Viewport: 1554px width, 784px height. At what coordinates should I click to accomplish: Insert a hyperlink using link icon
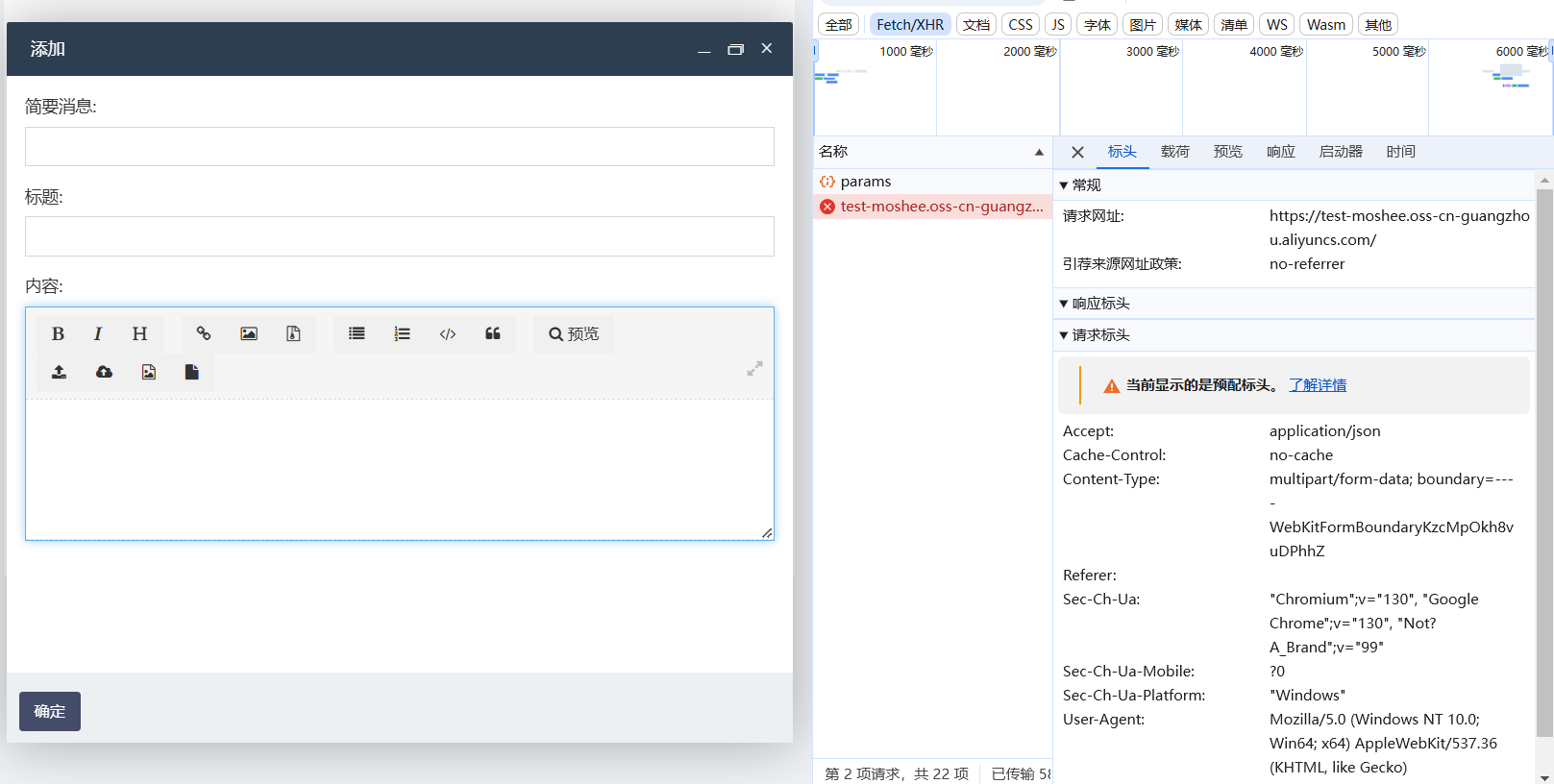pyautogui.click(x=204, y=333)
